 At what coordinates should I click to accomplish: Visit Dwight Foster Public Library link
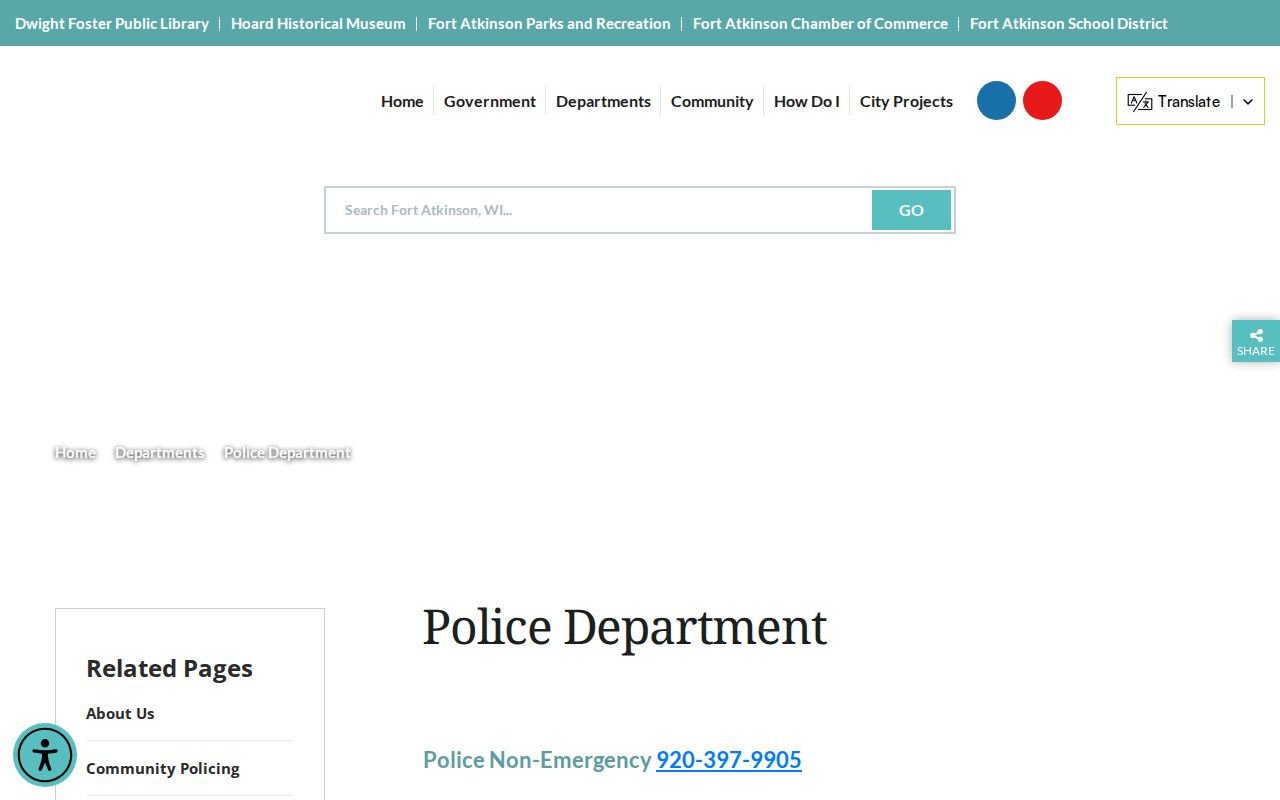click(112, 23)
